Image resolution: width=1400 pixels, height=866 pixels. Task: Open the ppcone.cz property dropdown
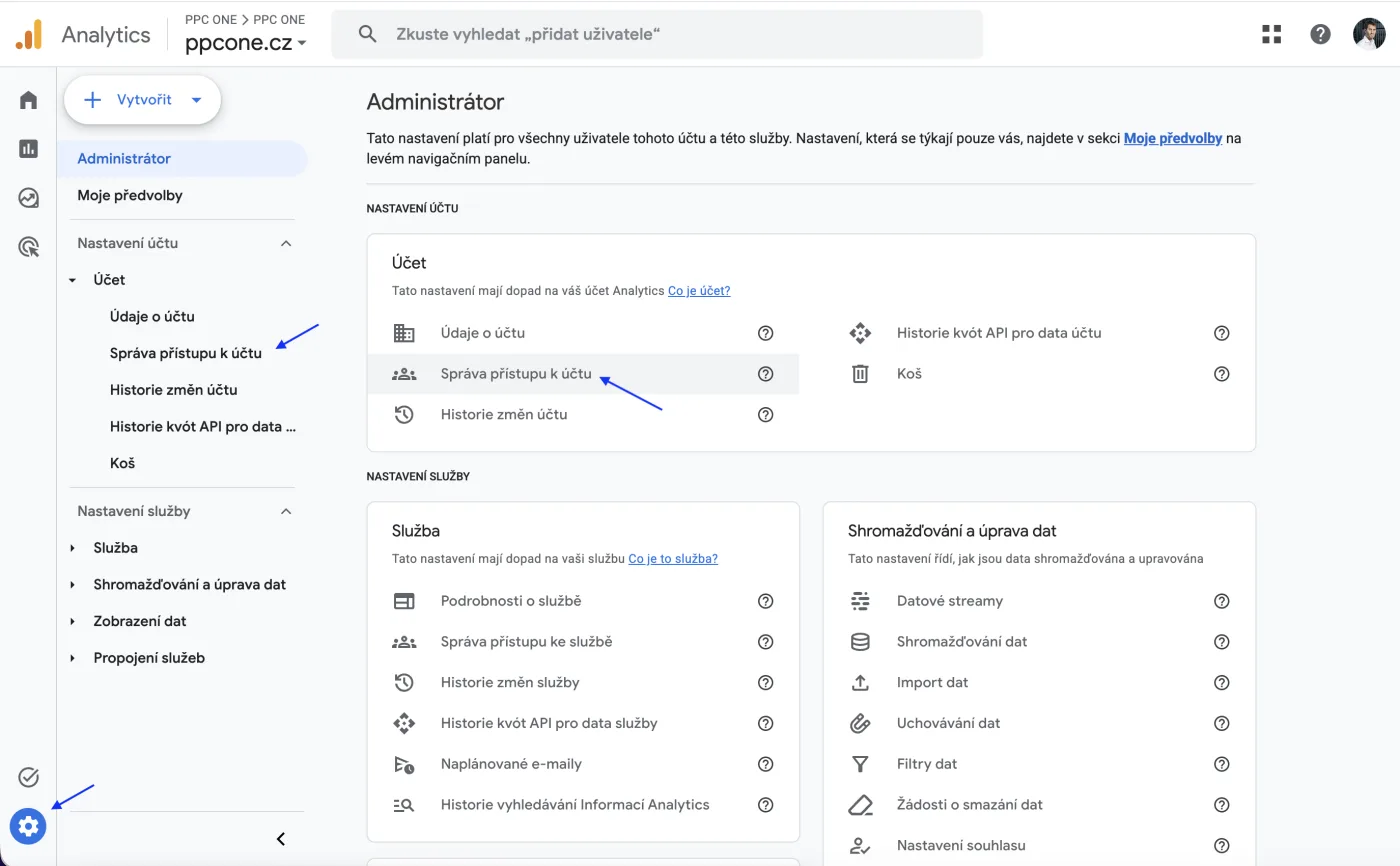click(246, 43)
